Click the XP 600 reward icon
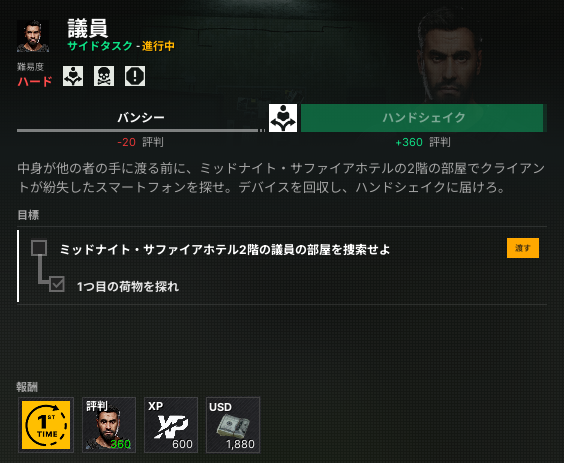The height and width of the screenshot is (463, 564). point(171,425)
